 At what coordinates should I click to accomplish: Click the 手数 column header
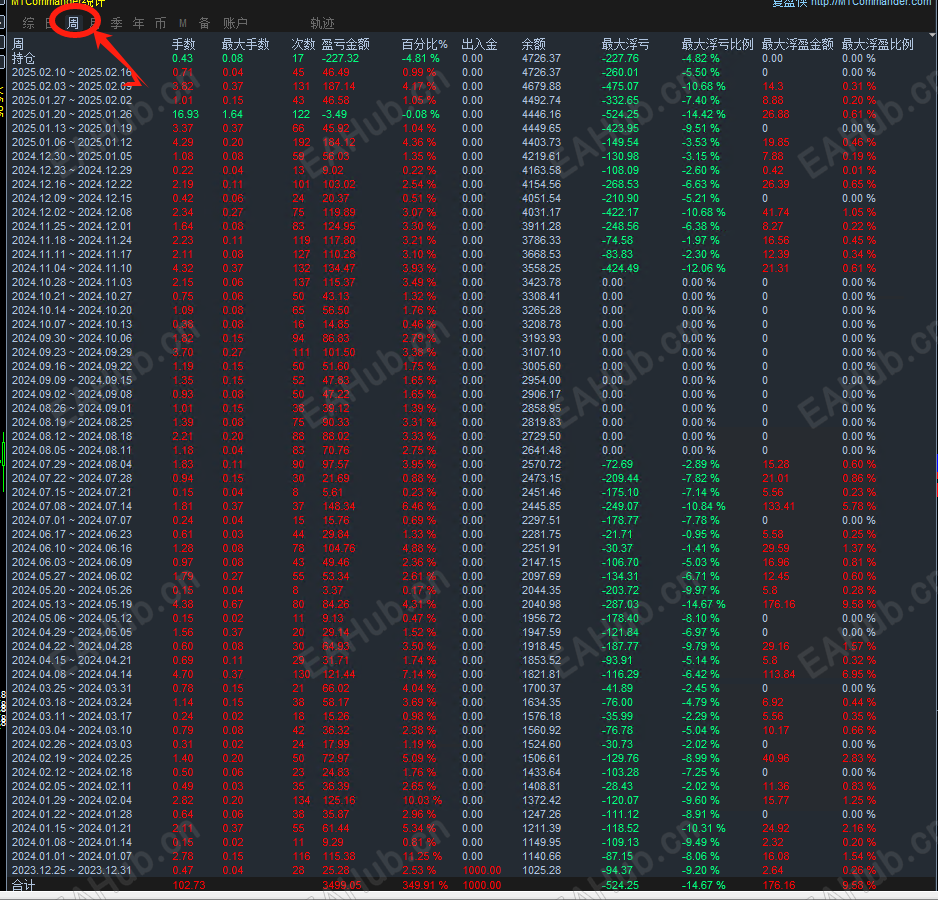pos(184,44)
